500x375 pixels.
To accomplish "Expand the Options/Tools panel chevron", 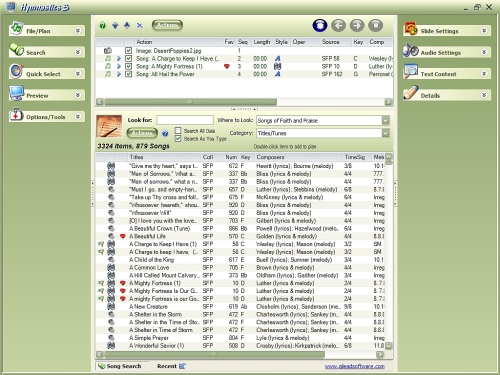I will 78,116.
